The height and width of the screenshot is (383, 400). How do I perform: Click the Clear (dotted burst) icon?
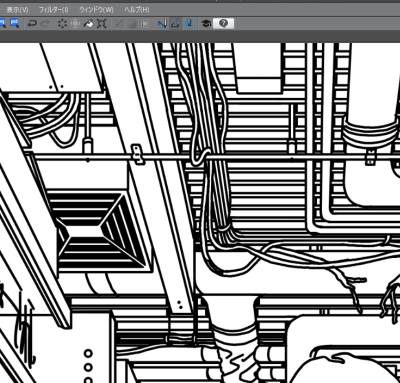pos(62,24)
